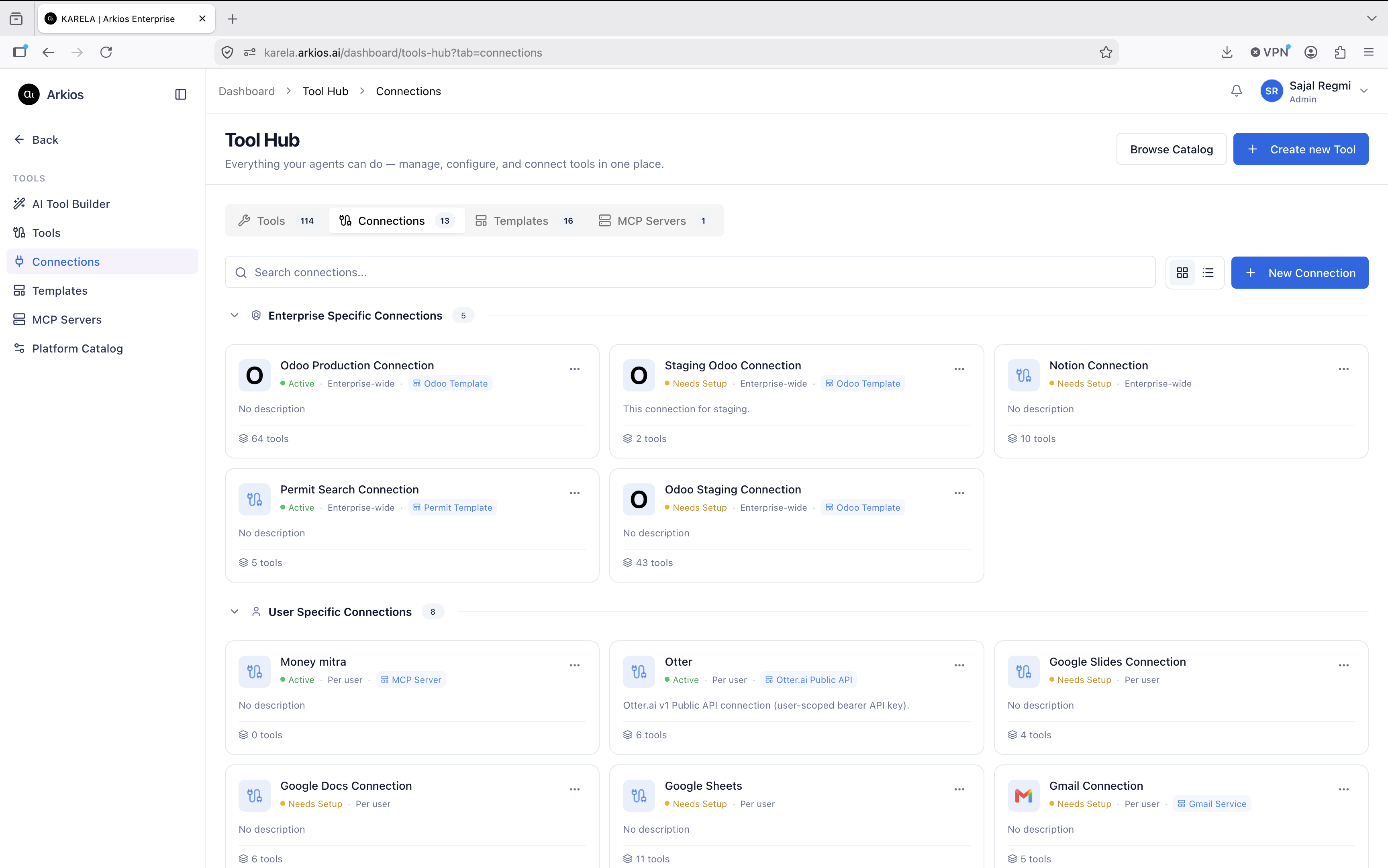Open more options for Google Sheets
1388x868 pixels.
(959, 789)
